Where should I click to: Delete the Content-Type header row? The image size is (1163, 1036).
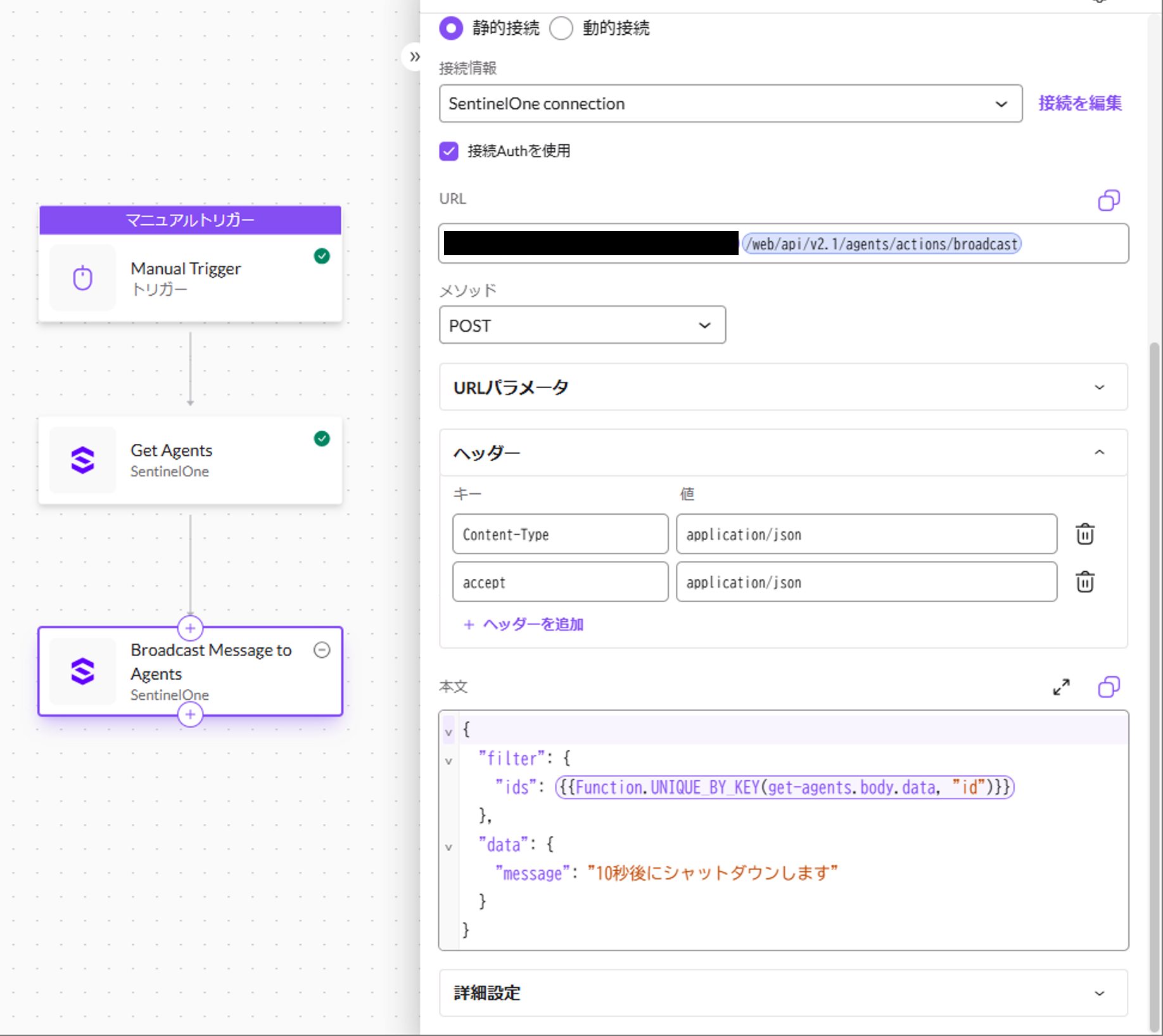[1084, 534]
